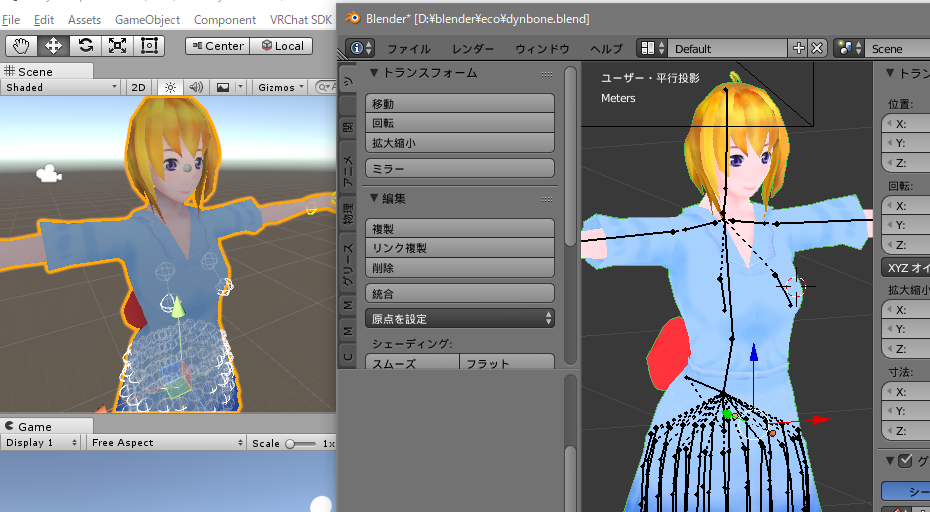Open Unity Edit menu
930x512 pixels.
(x=44, y=20)
